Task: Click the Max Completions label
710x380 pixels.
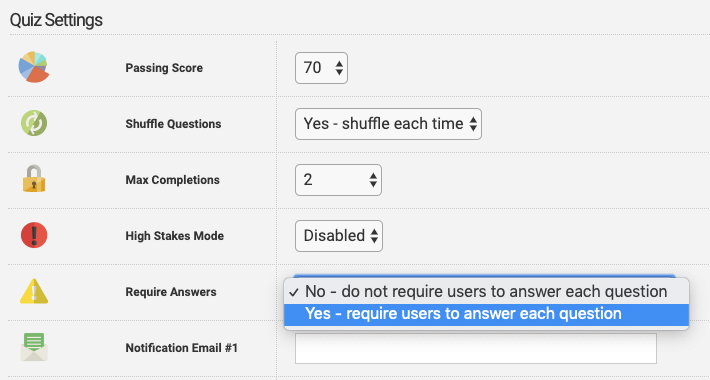Action: 172,180
